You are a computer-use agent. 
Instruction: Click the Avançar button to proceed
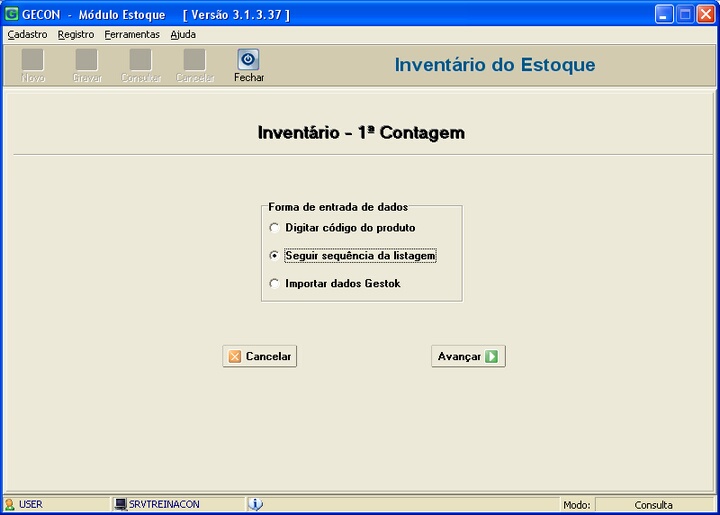point(468,356)
